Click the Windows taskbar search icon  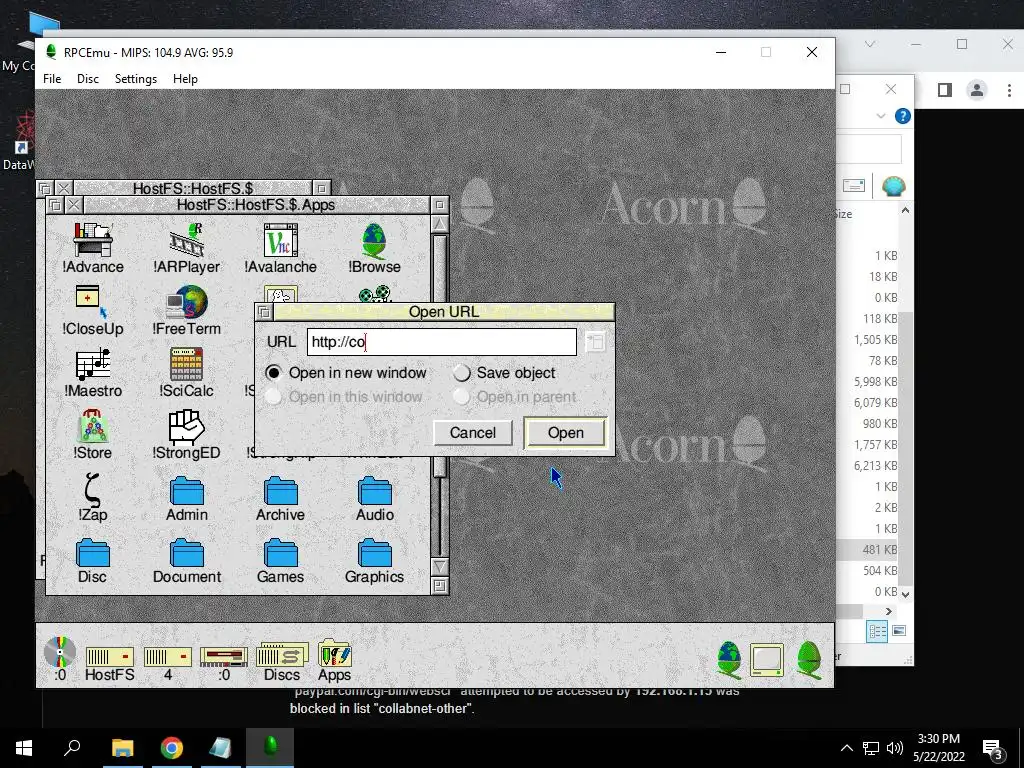tap(72, 748)
